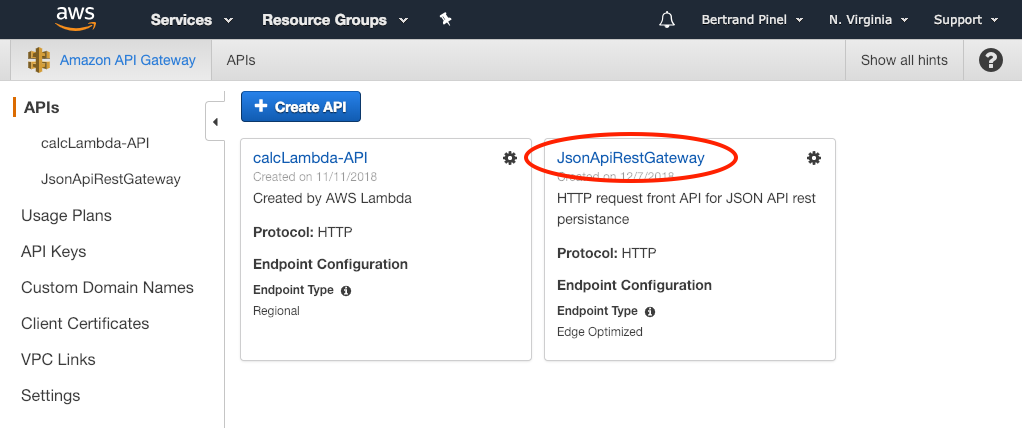Open the gear menu on calcLambda-API card
This screenshot has width=1022, height=428.
point(510,158)
